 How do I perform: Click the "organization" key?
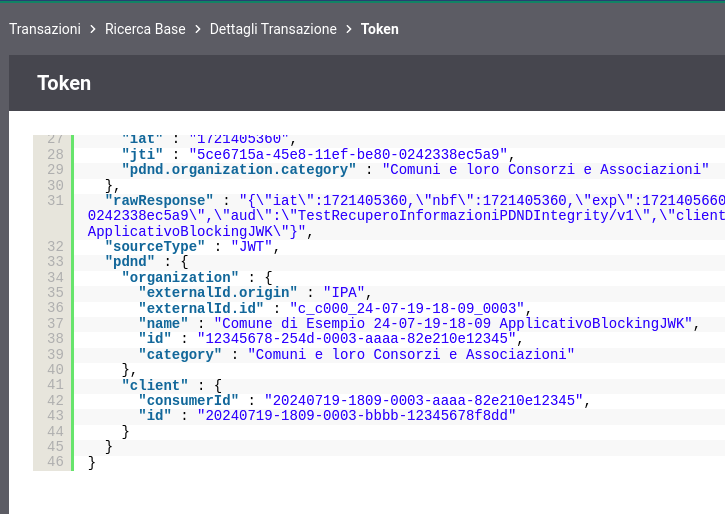pyautogui.click(x=180, y=277)
